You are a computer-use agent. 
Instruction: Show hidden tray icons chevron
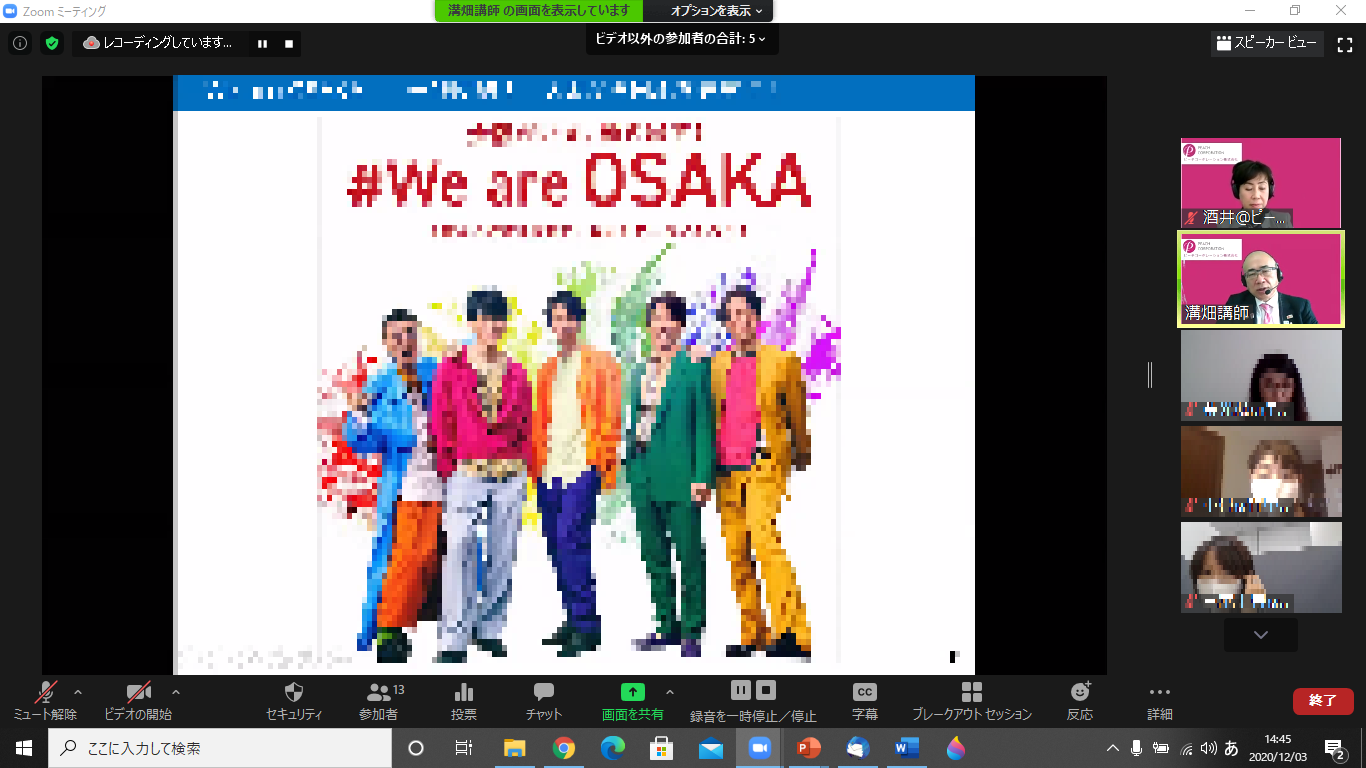1112,748
